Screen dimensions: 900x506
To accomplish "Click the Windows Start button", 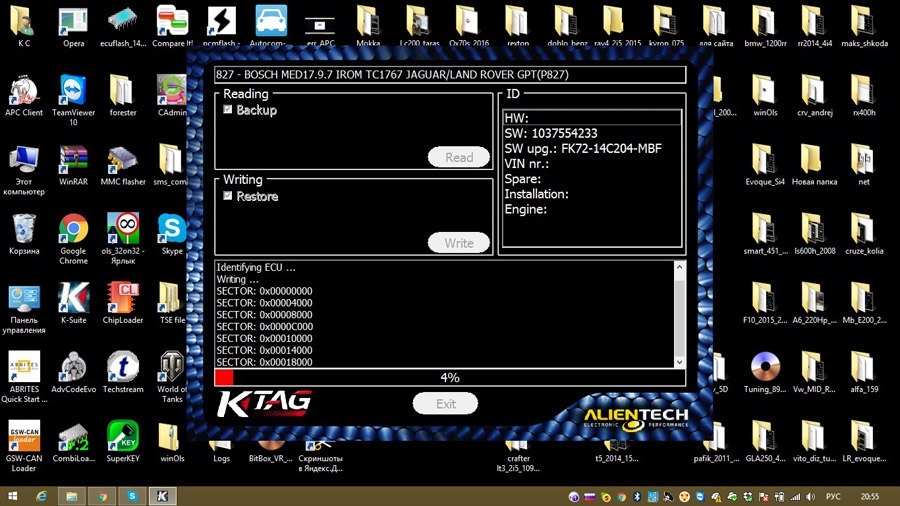I will [11, 496].
